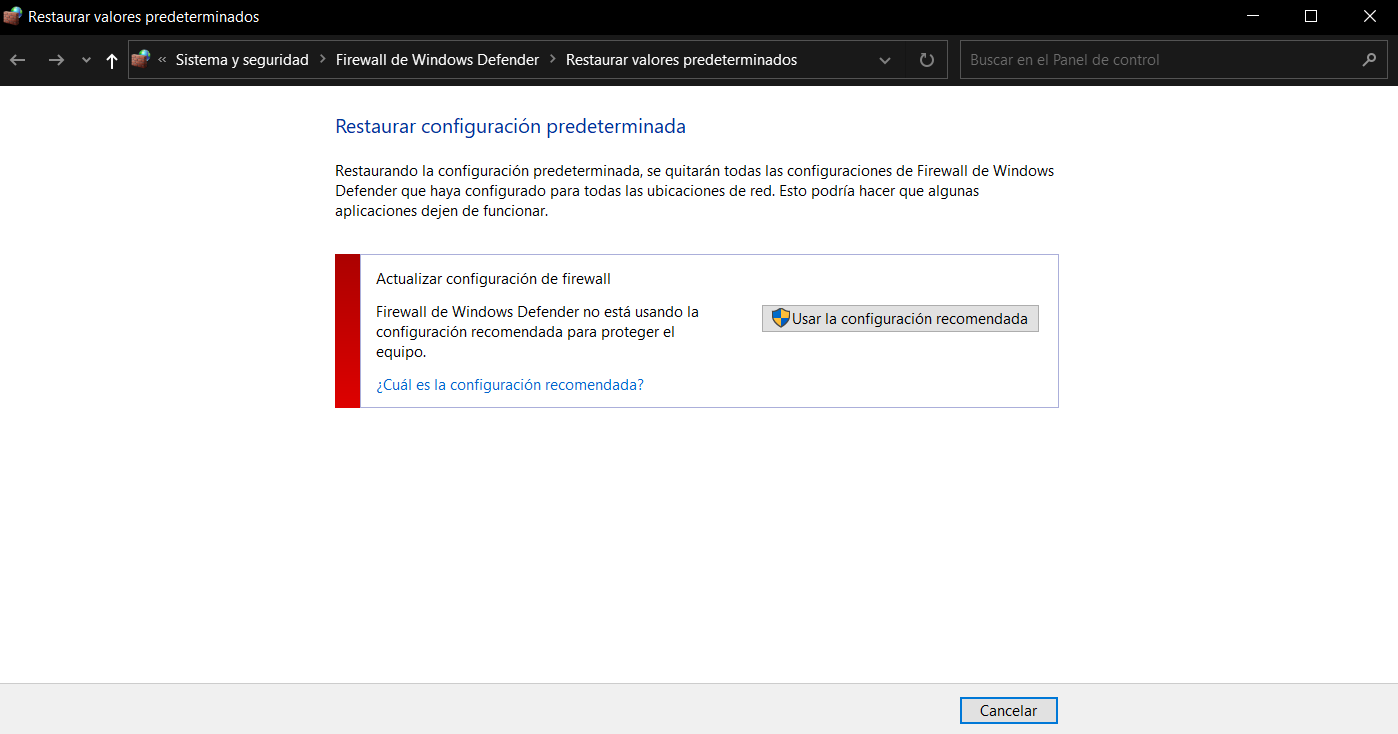Open ¿Cuál es la configuración recomendada? link

[510, 385]
